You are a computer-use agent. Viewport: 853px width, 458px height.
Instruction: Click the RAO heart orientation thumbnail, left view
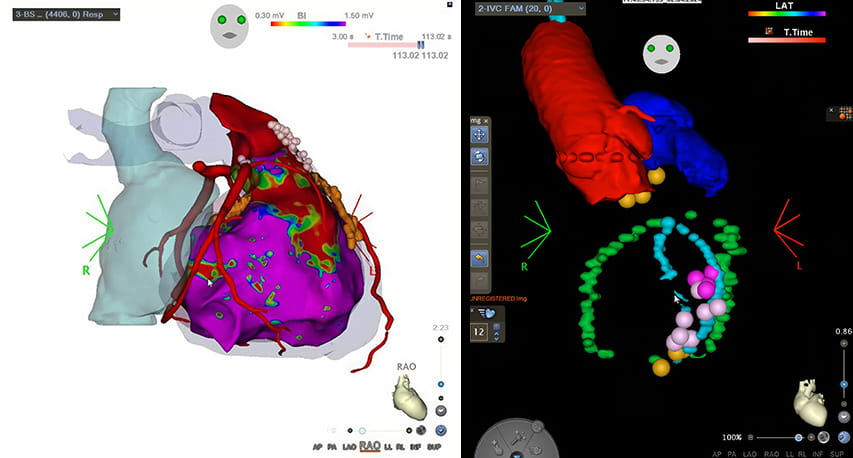(410, 398)
